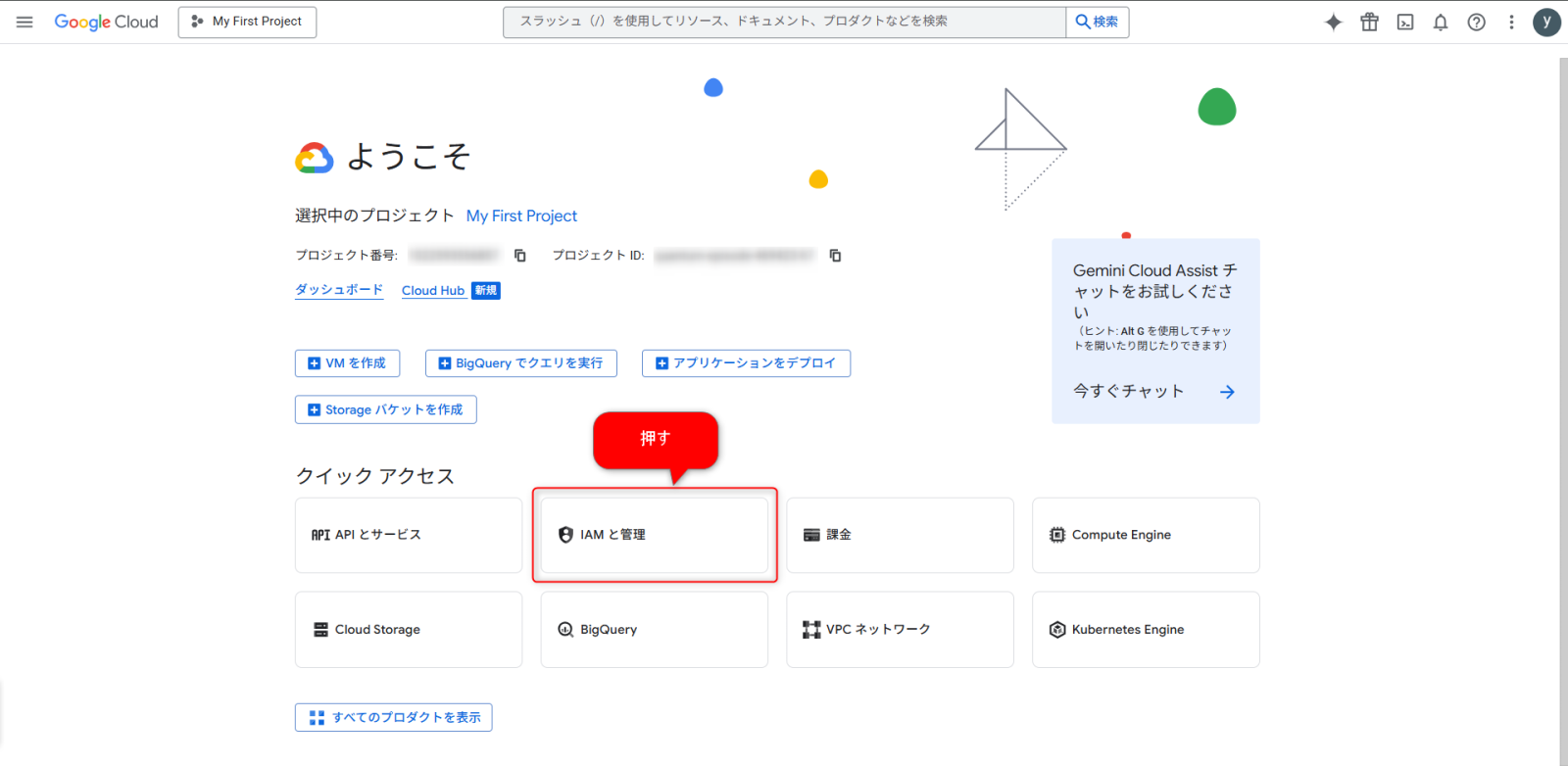
Task: Activate Cloud Shell terminal icon
Action: (1405, 22)
